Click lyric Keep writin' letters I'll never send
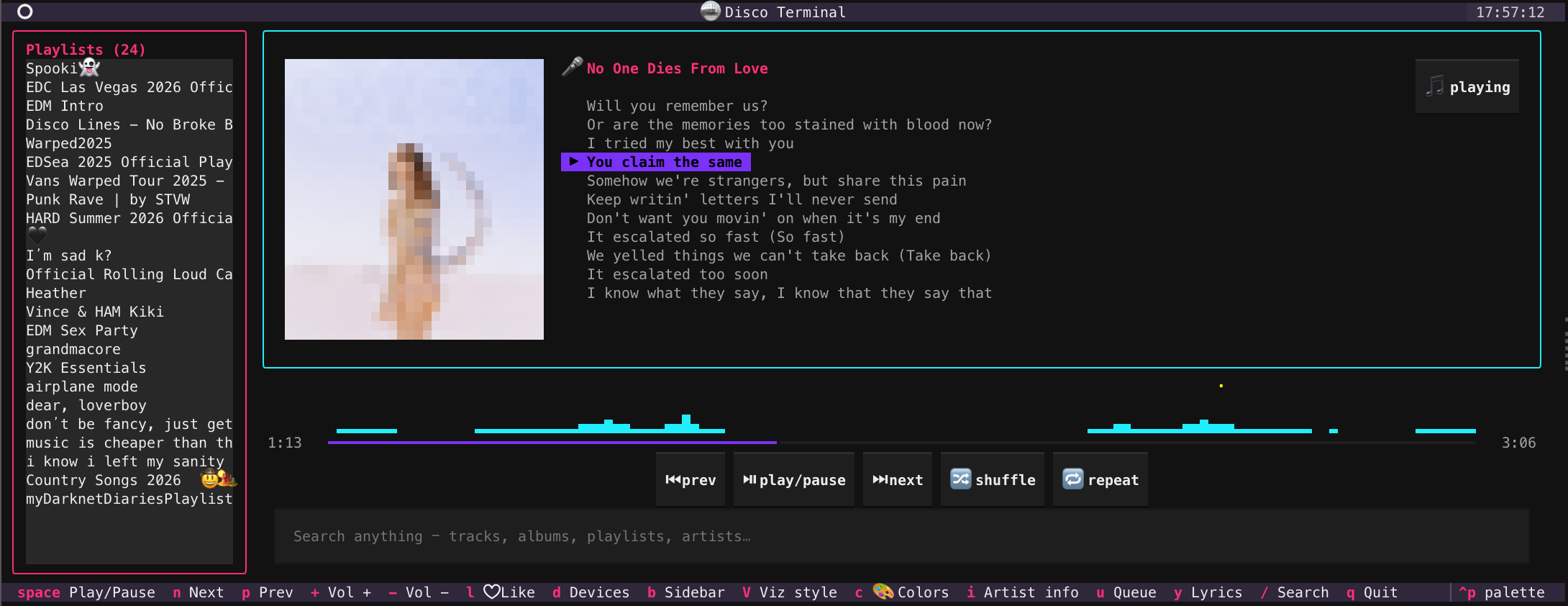The height and width of the screenshot is (606, 1568). coord(742,199)
